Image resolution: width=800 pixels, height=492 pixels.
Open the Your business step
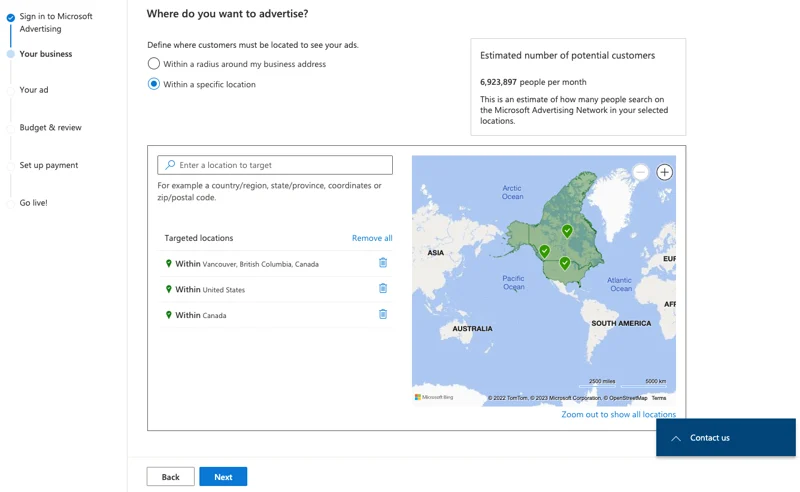pos(46,54)
